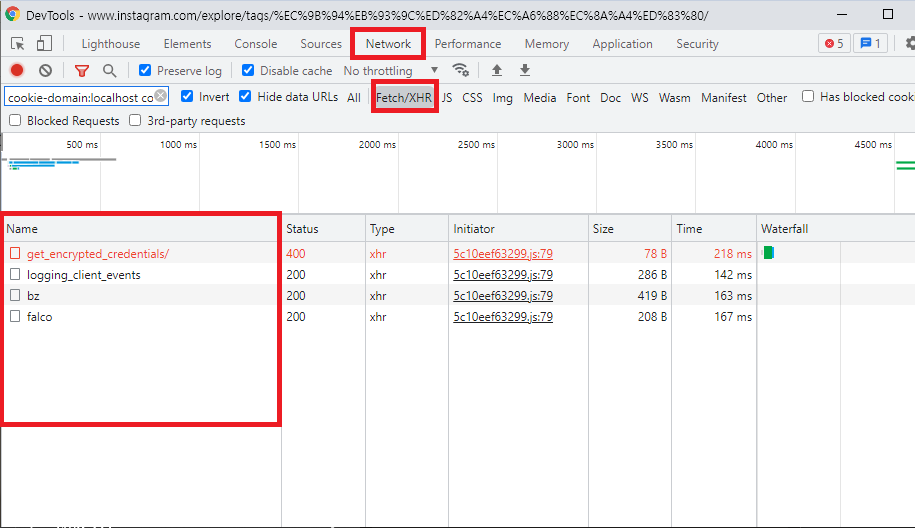Export HAR file download arrow
Image resolution: width=915 pixels, height=528 pixels.
pyautogui.click(x=525, y=71)
